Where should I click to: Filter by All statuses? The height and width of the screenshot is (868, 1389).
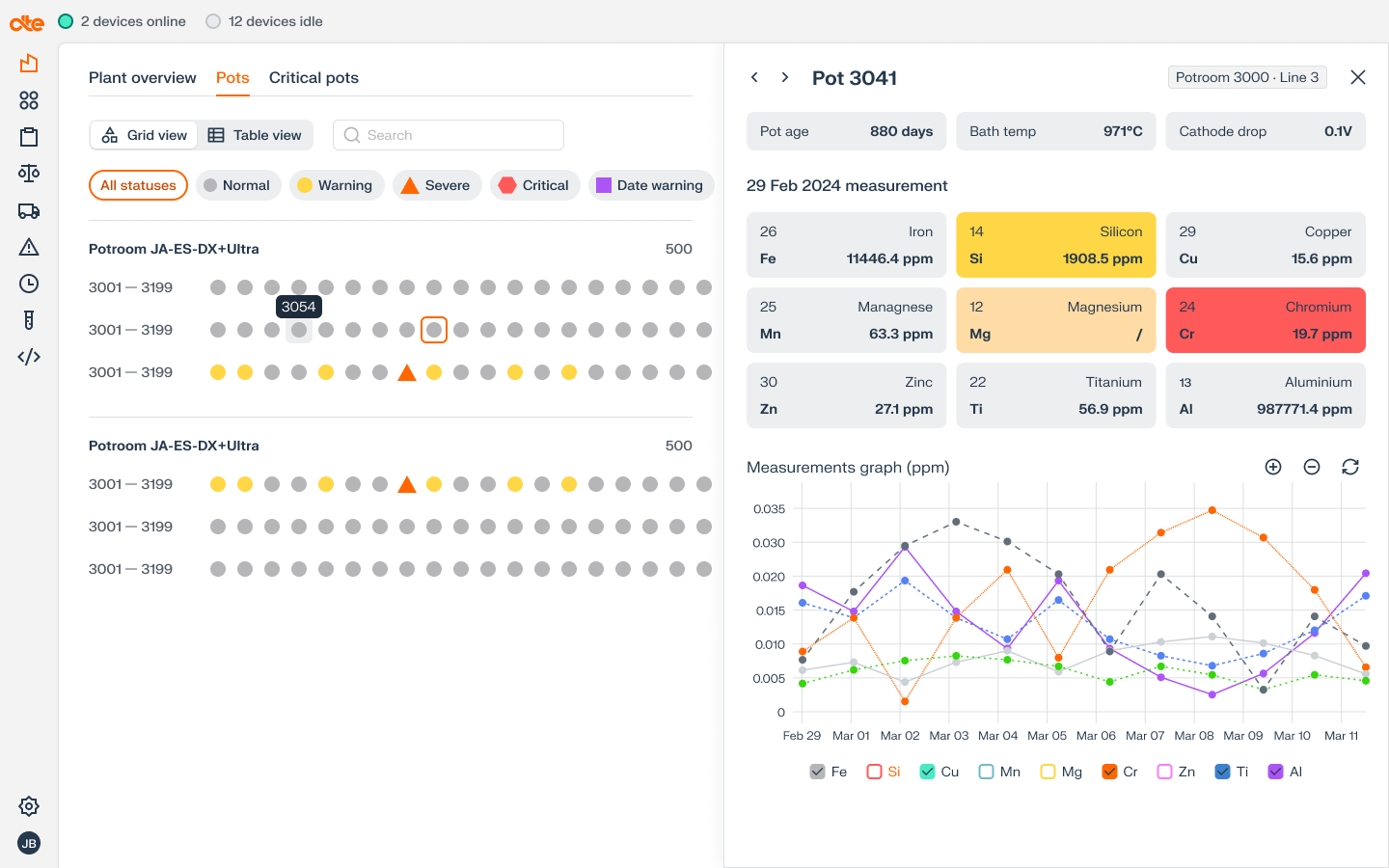(138, 185)
